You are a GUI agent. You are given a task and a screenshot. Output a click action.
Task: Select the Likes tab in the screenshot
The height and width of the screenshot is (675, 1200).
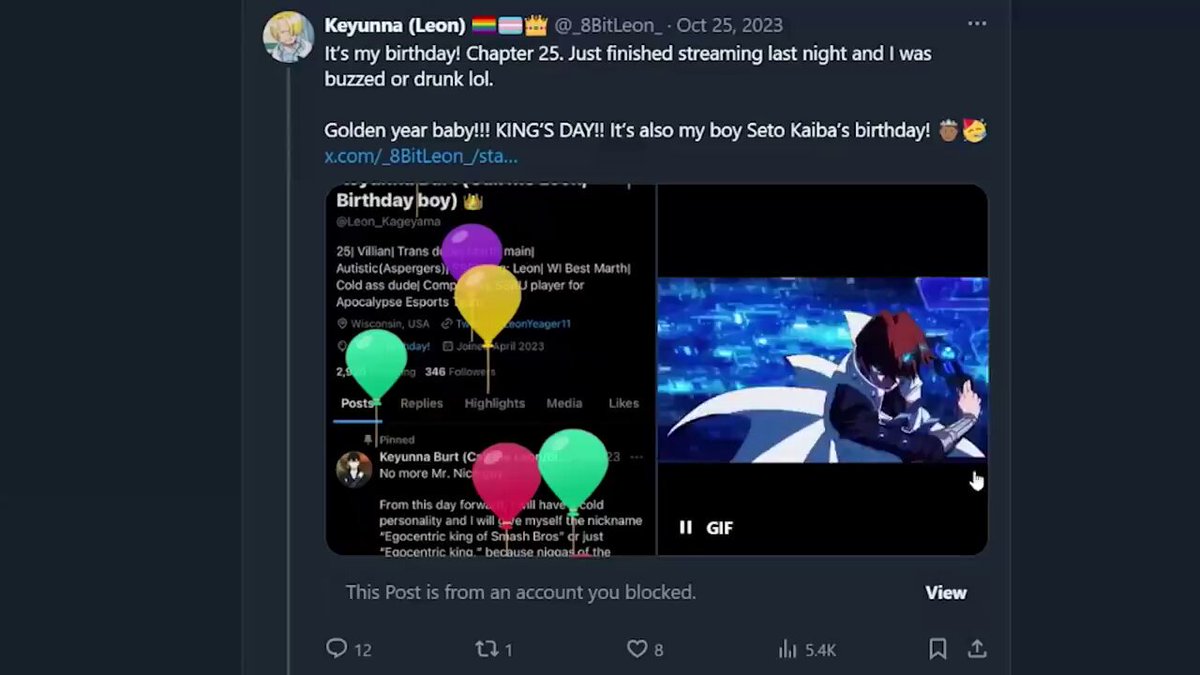[x=623, y=403]
